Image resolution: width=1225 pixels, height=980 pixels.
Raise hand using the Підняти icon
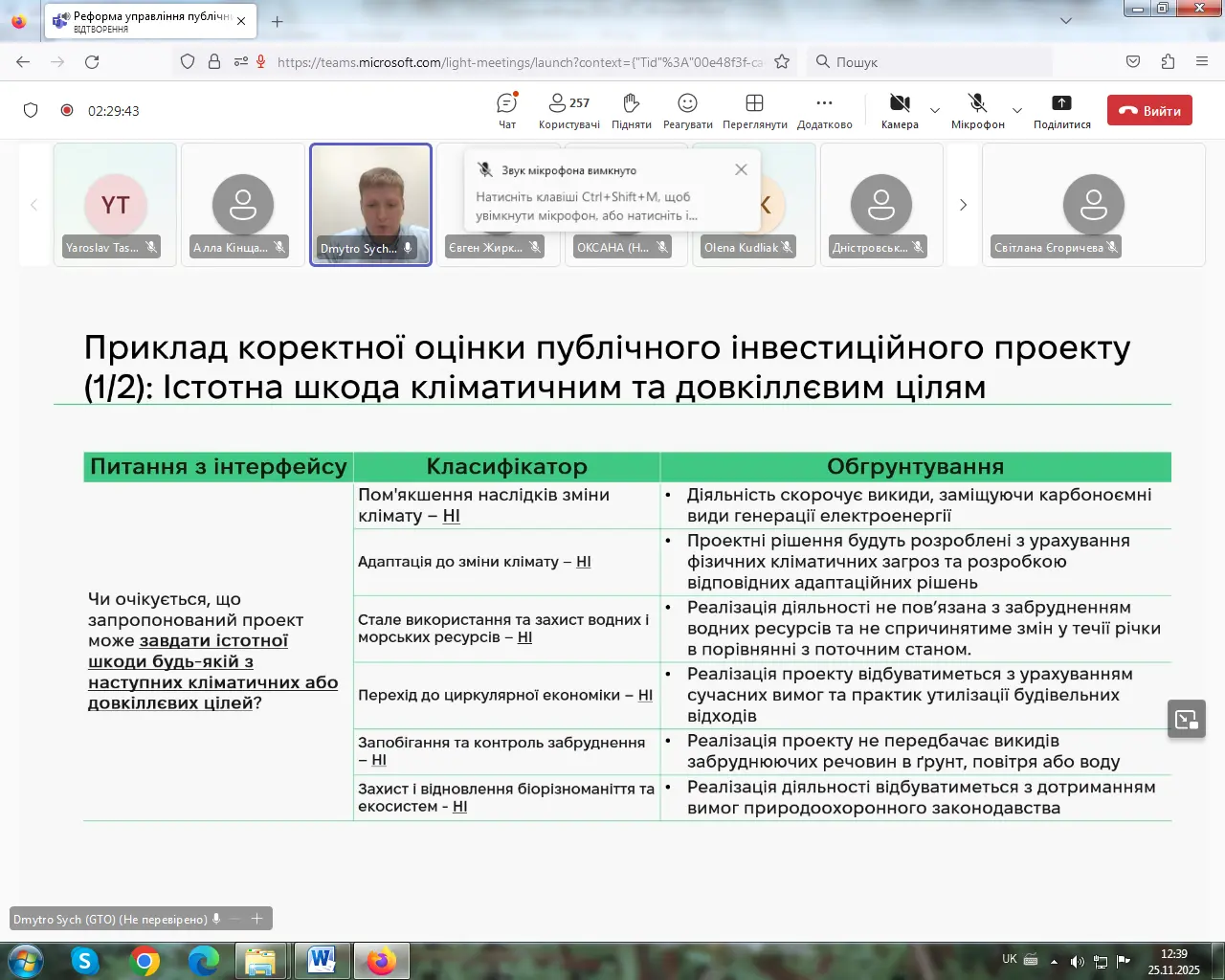point(631,110)
